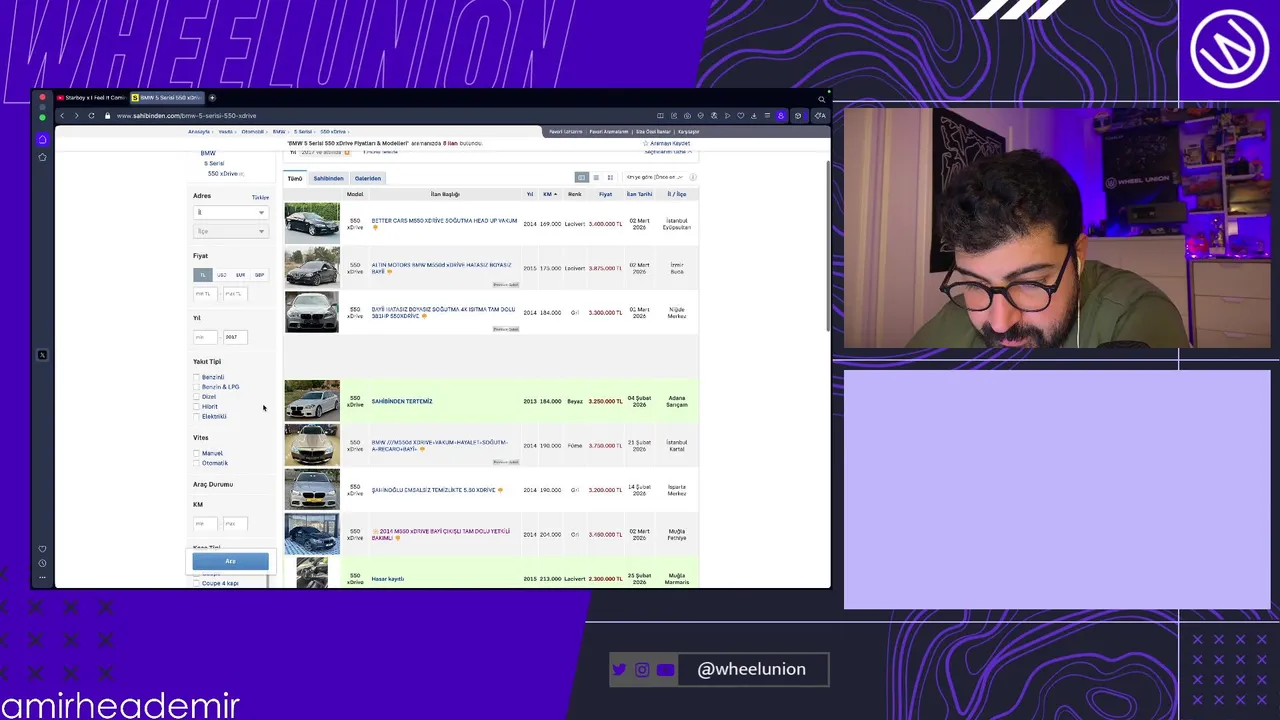Click the Türkiye address link
Image resolution: width=1280 pixels, height=720 pixels.
tap(260, 198)
